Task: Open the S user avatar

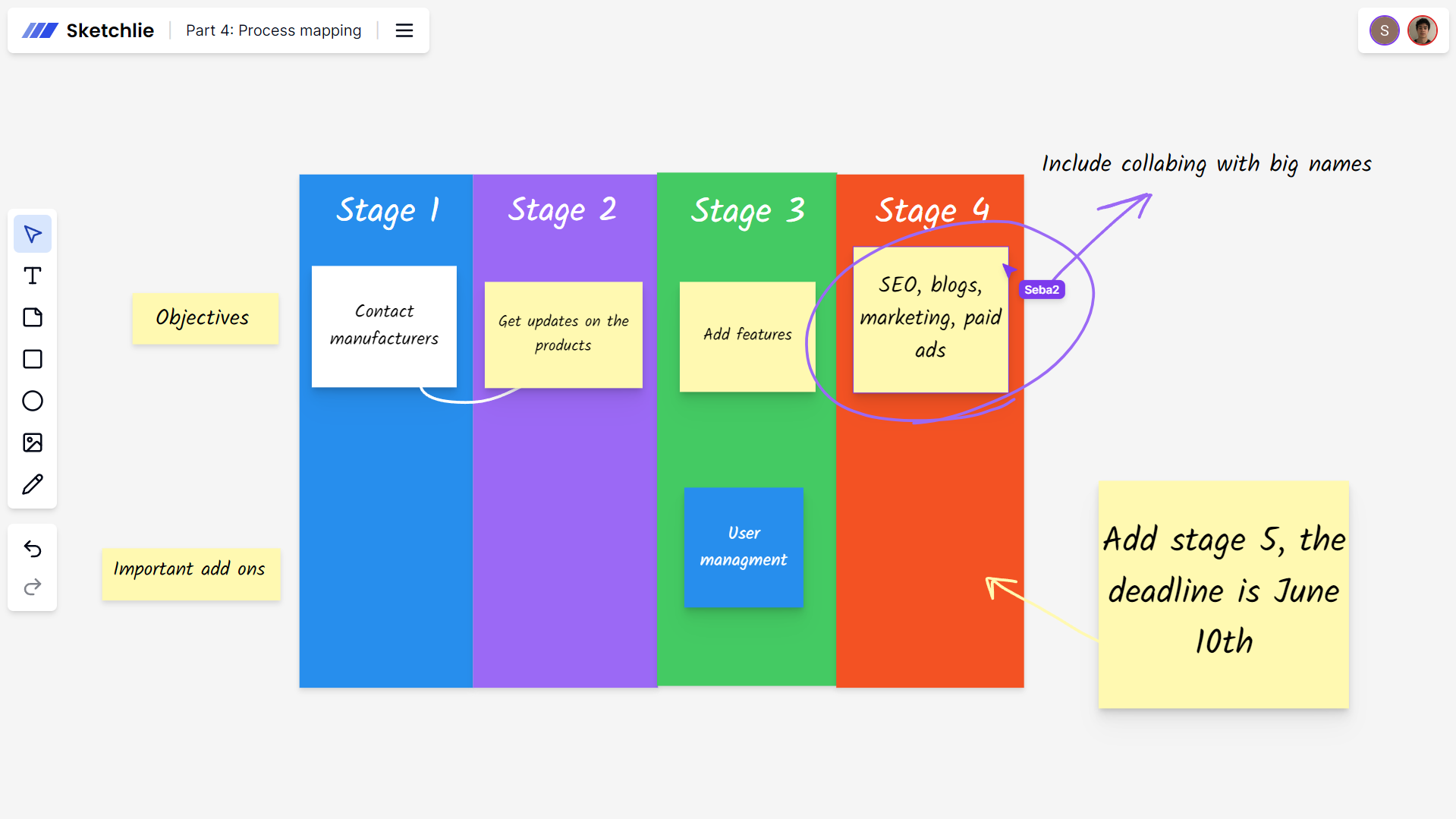Action: pos(1384,30)
